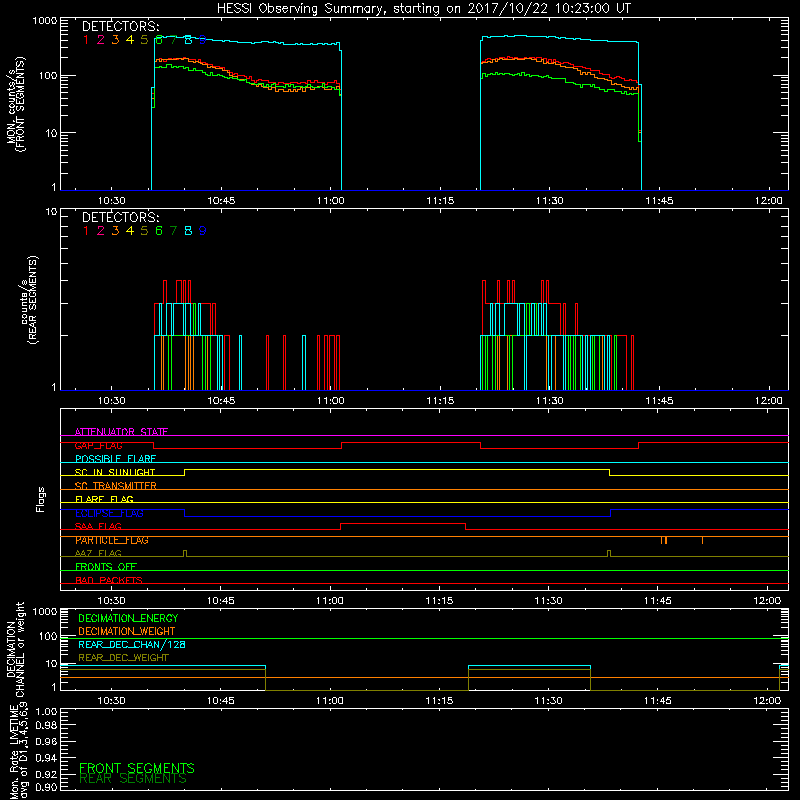Click the first PARTICLE_FLAG spike after 11:45

click(x=662, y=540)
